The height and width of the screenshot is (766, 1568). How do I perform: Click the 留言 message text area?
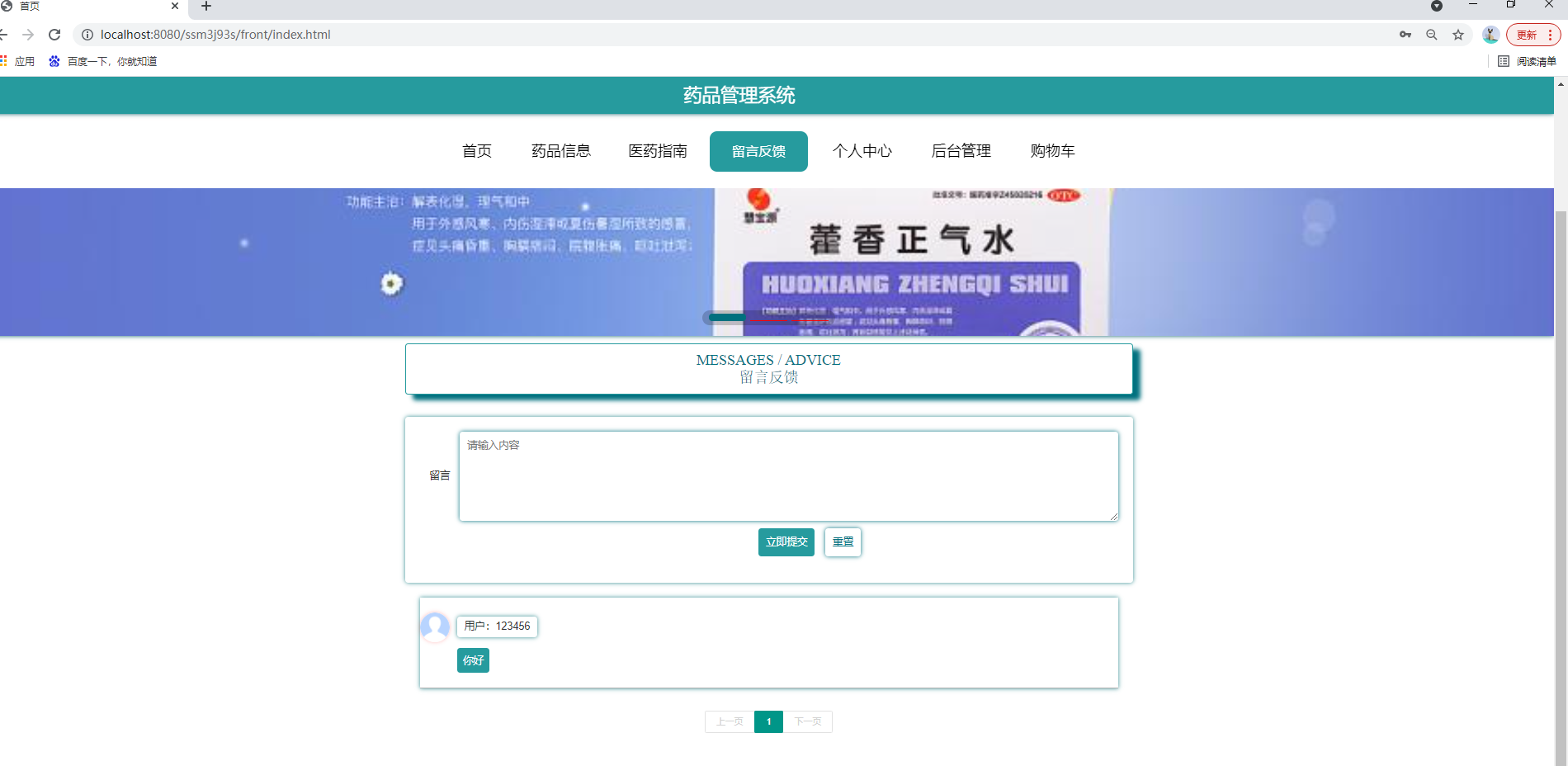pyautogui.click(x=789, y=476)
